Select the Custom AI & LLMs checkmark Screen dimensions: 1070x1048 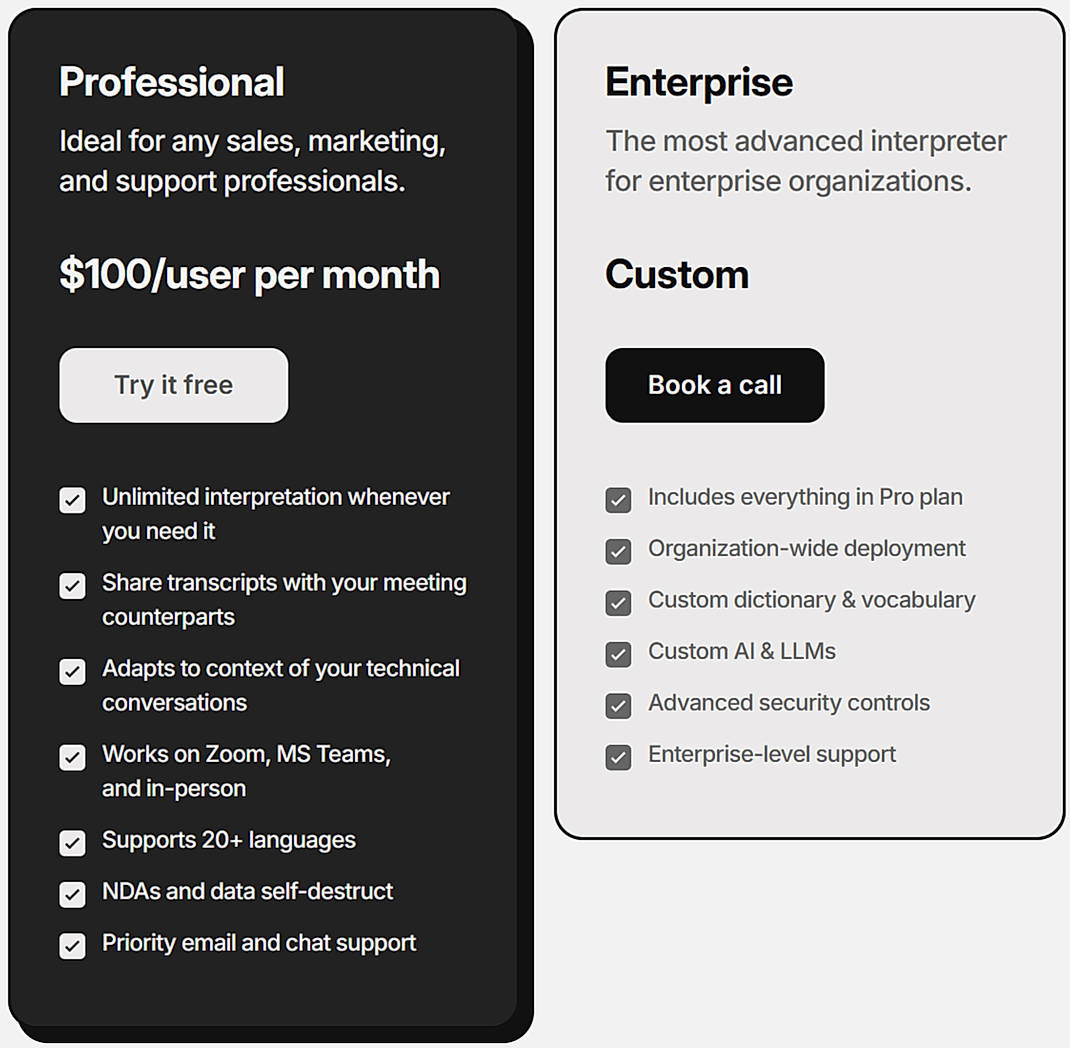tap(618, 654)
